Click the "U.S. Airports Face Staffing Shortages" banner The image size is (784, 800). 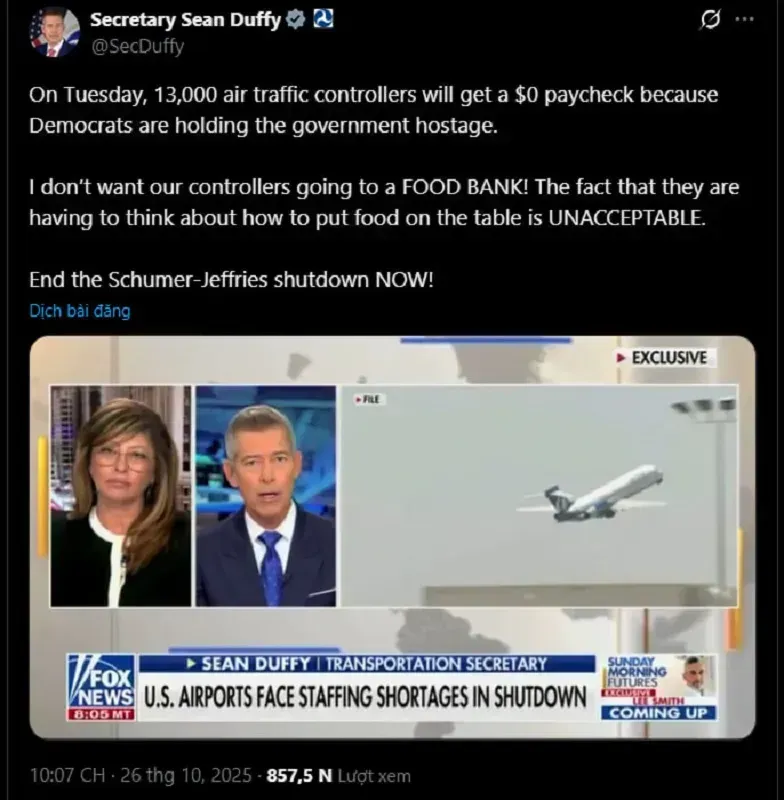coord(366,697)
